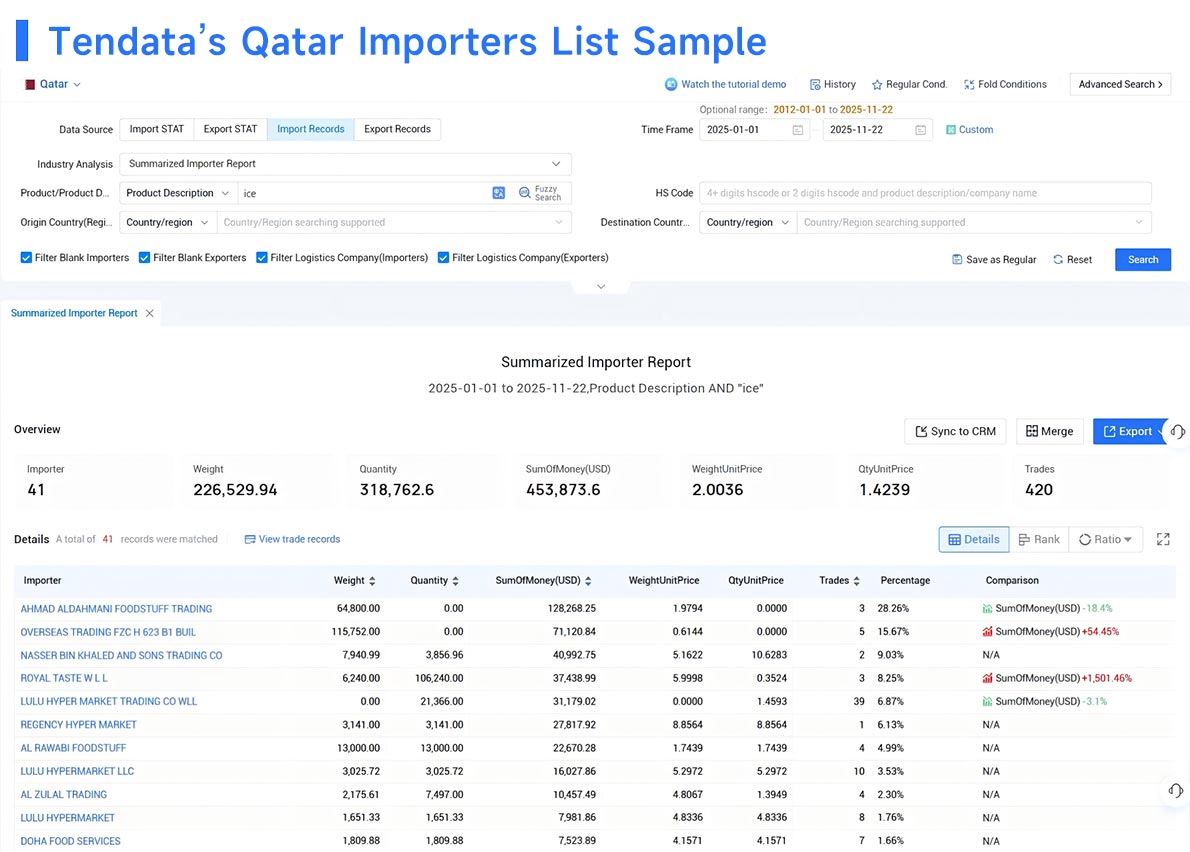Click the lower headset support icon

[1176, 791]
